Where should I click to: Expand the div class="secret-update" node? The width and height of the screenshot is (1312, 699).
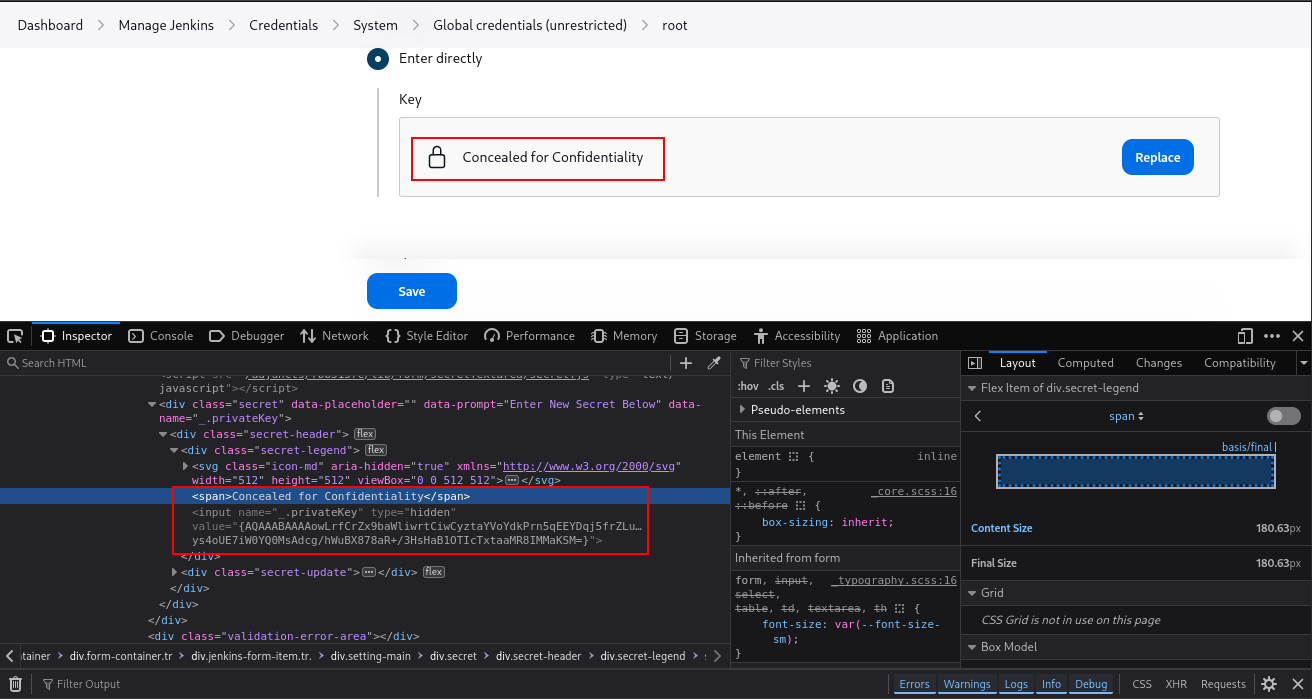pyautogui.click(x=175, y=572)
